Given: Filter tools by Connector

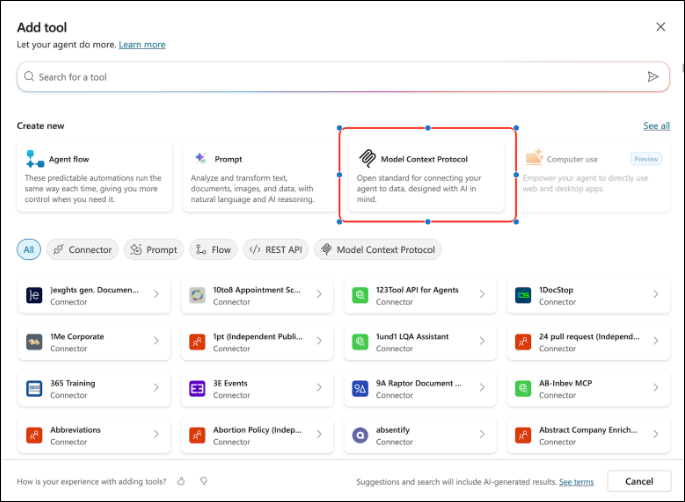Looking at the screenshot, I should click(82, 249).
